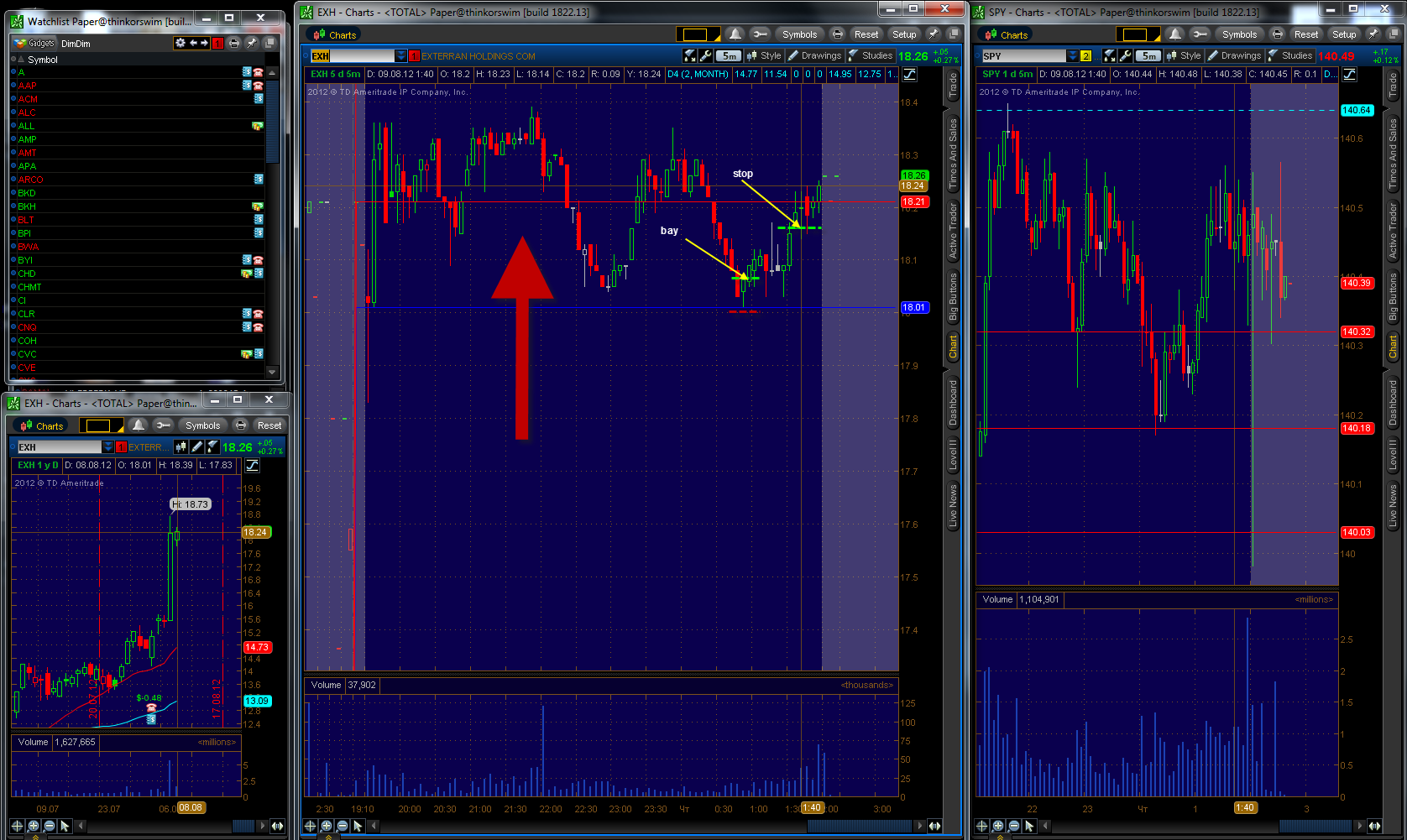Toggle the key-arrow link button in center chart toolbar
This screenshot has height=840, width=1407.
pyautogui.click(x=761, y=34)
